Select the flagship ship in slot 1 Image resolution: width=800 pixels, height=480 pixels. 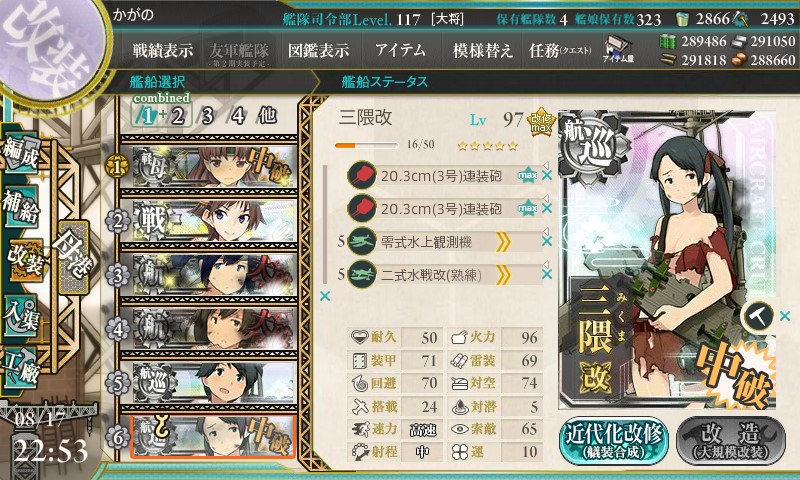coord(209,166)
